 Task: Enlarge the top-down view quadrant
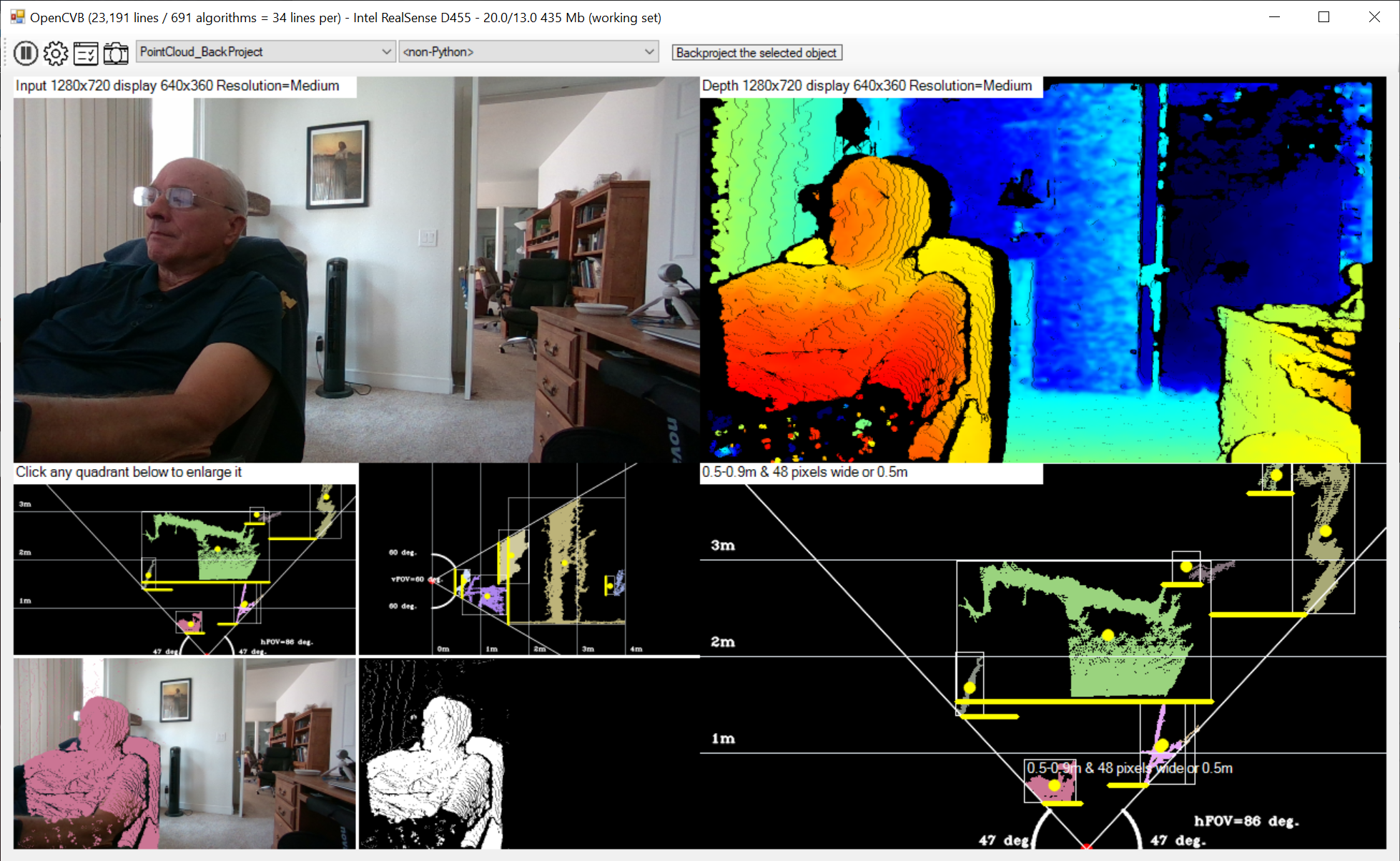click(x=184, y=569)
